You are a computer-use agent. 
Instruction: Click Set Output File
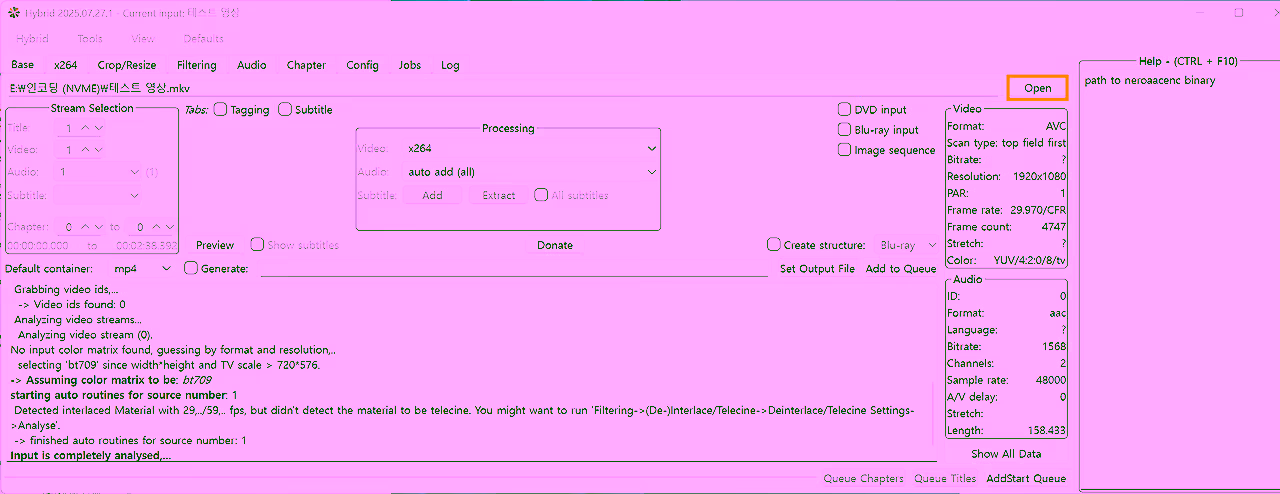pos(817,269)
